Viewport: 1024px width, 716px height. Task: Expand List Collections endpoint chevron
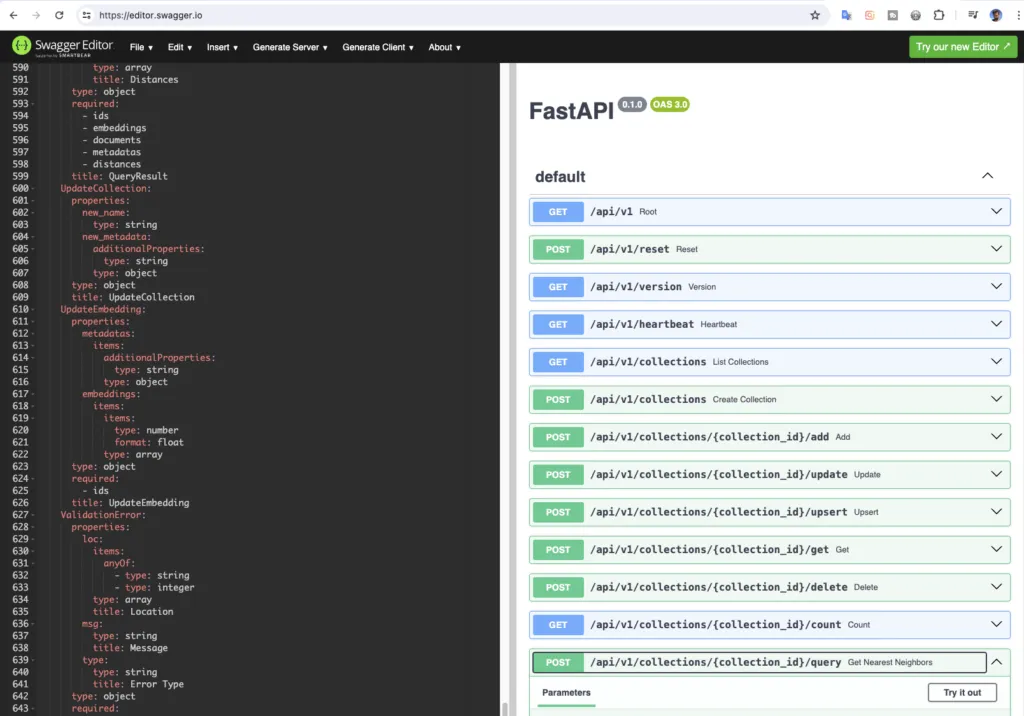(996, 361)
